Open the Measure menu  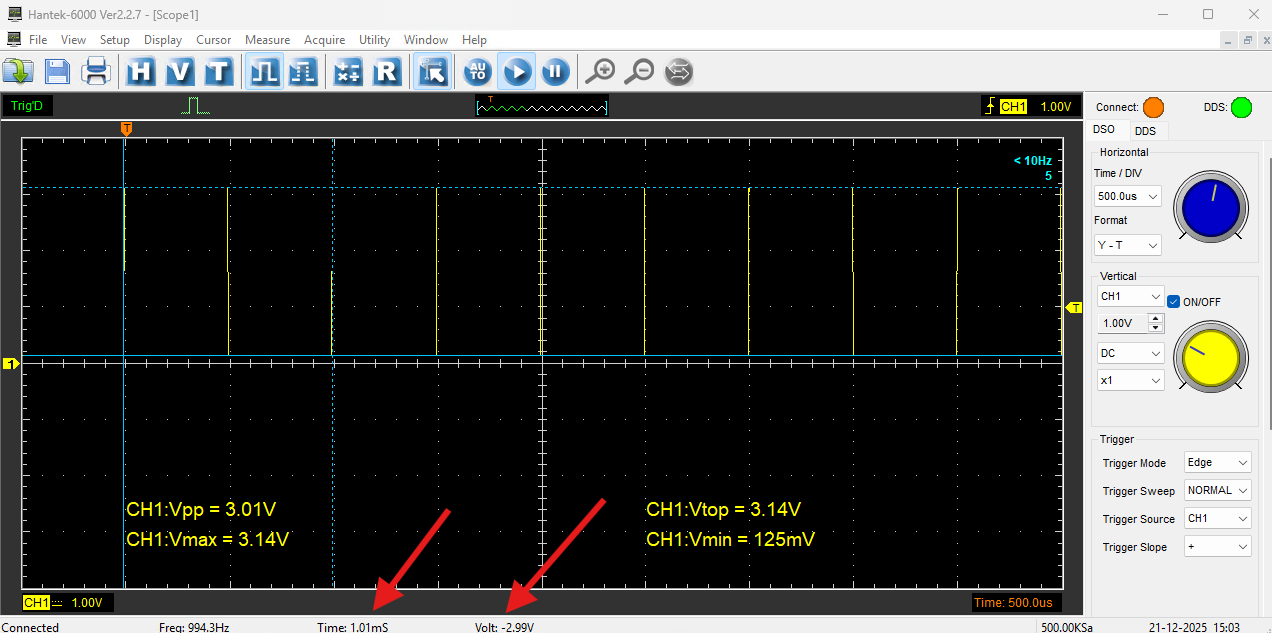click(268, 40)
